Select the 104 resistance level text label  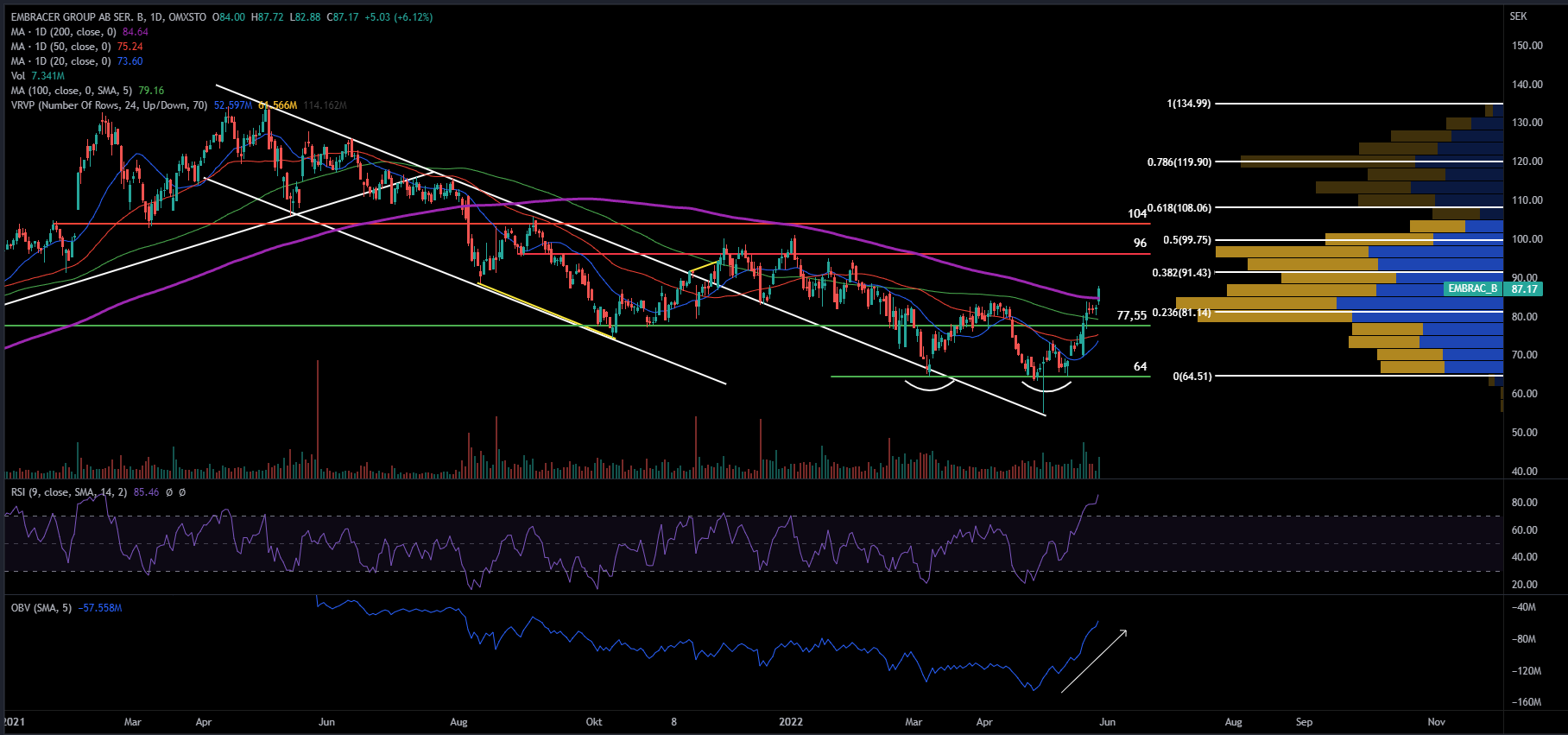[x=1137, y=214]
